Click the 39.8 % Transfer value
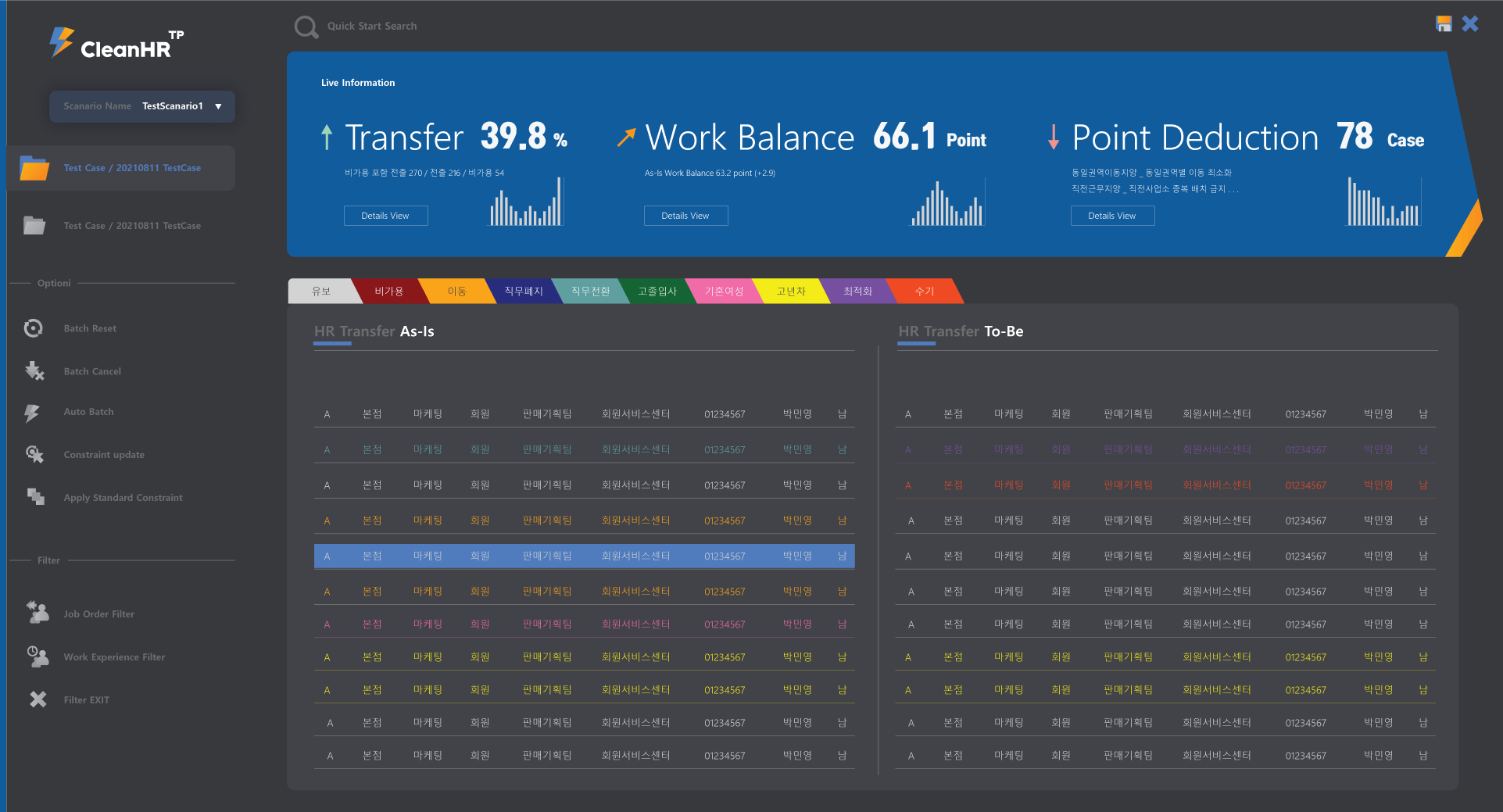The width and height of the screenshot is (1503, 812). coord(524,137)
